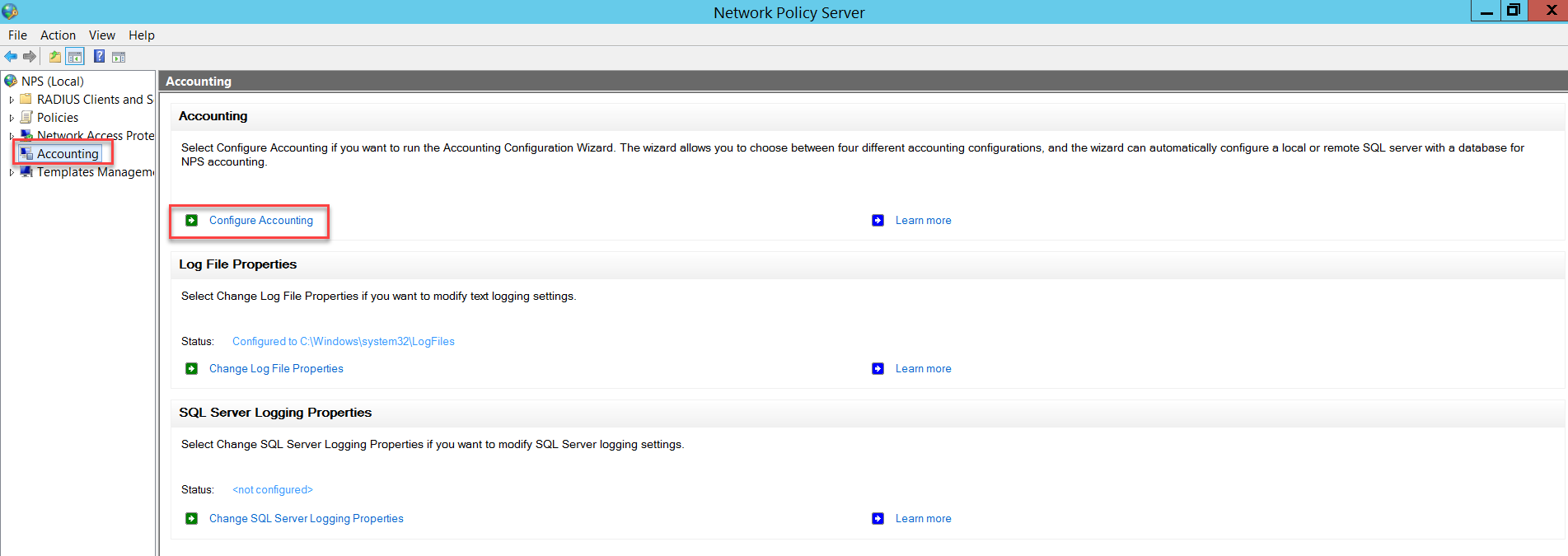The width and height of the screenshot is (1568, 556).
Task: Click the blue Help question mark icon
Action: pos(99,56)
